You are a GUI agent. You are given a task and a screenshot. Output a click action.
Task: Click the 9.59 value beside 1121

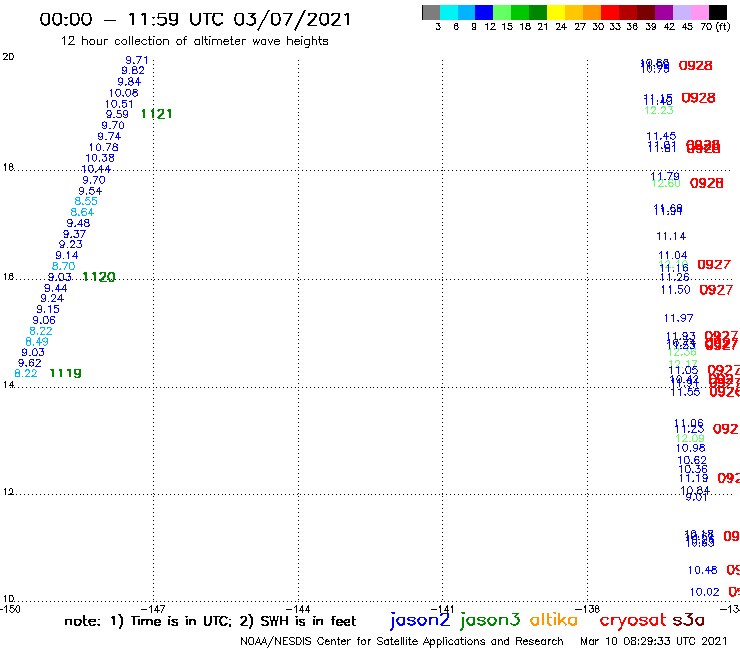[117, 114]
